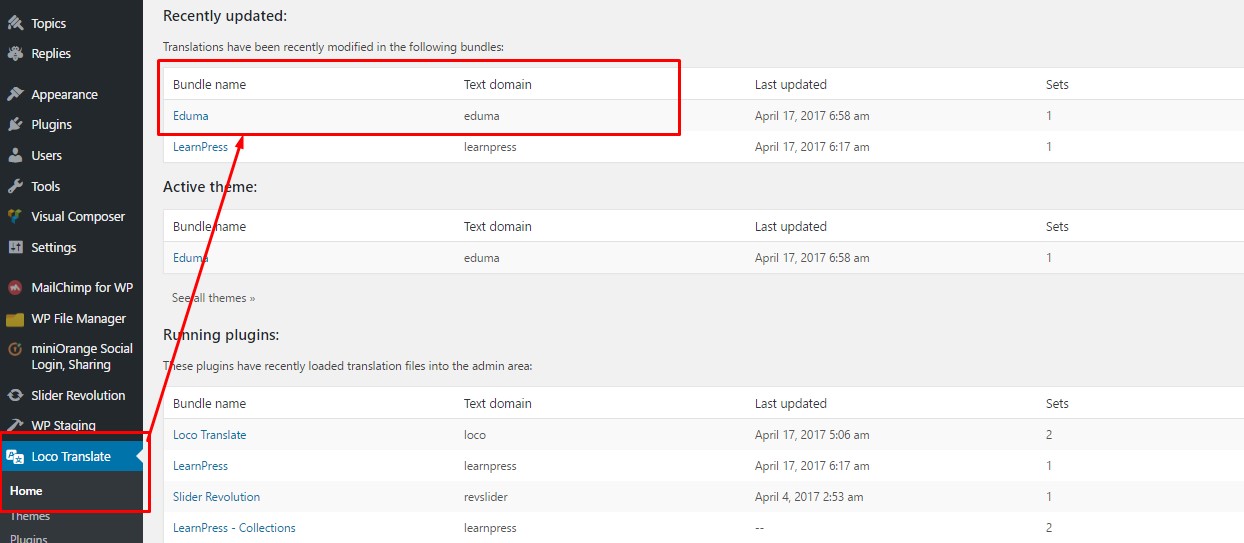
Task: Click Last updated header in Running plugins
Action: pyautogui.click(x=791, y=404)
